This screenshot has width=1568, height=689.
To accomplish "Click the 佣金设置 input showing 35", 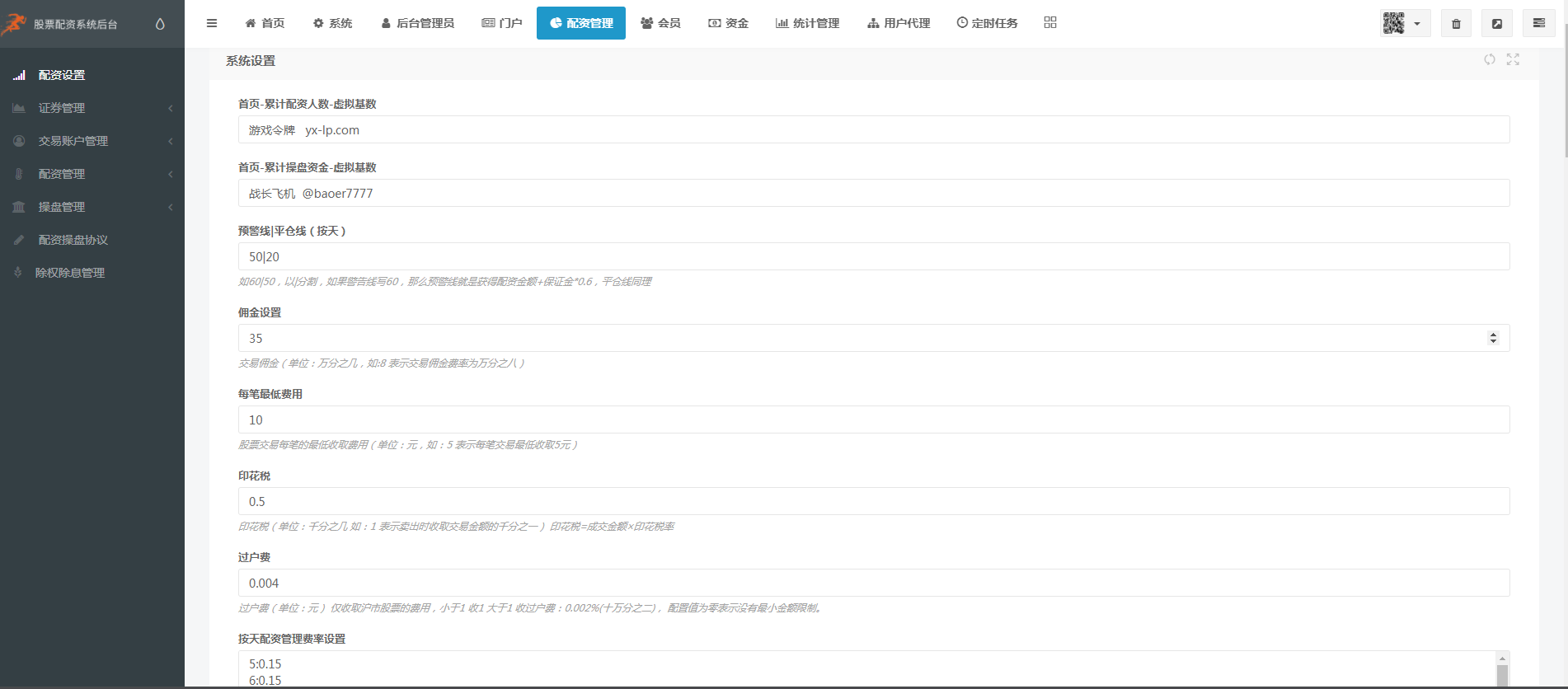I will [x=874, y=338].
